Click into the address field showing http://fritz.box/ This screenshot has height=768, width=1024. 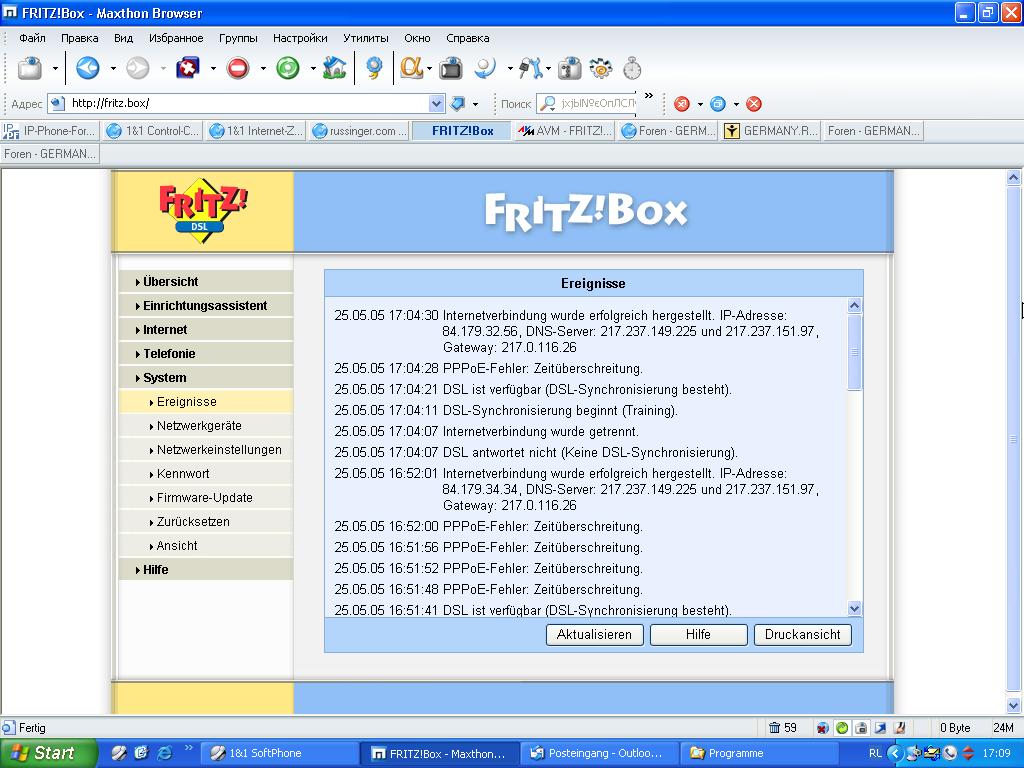click(x=248, y=103)
